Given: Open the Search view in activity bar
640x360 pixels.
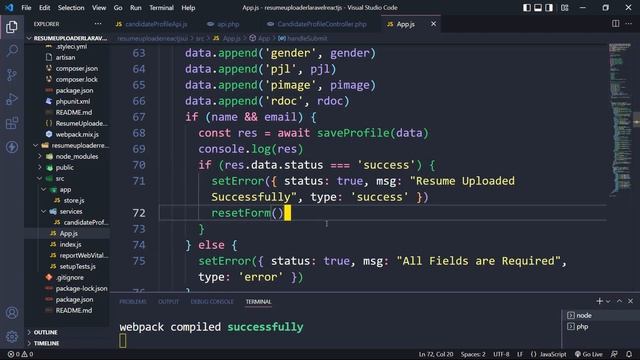Looking at the screenshot, I should tap(12, 51).
